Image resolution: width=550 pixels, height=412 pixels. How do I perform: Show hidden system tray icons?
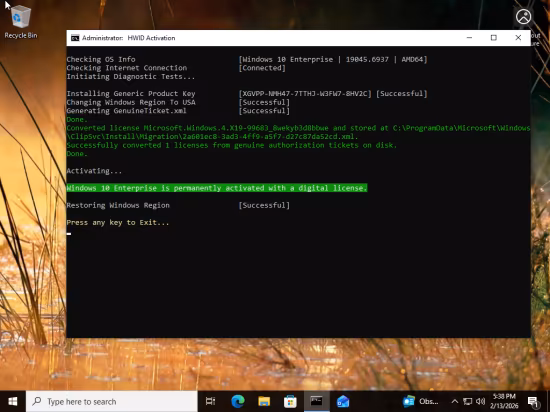tap(455, 401)
